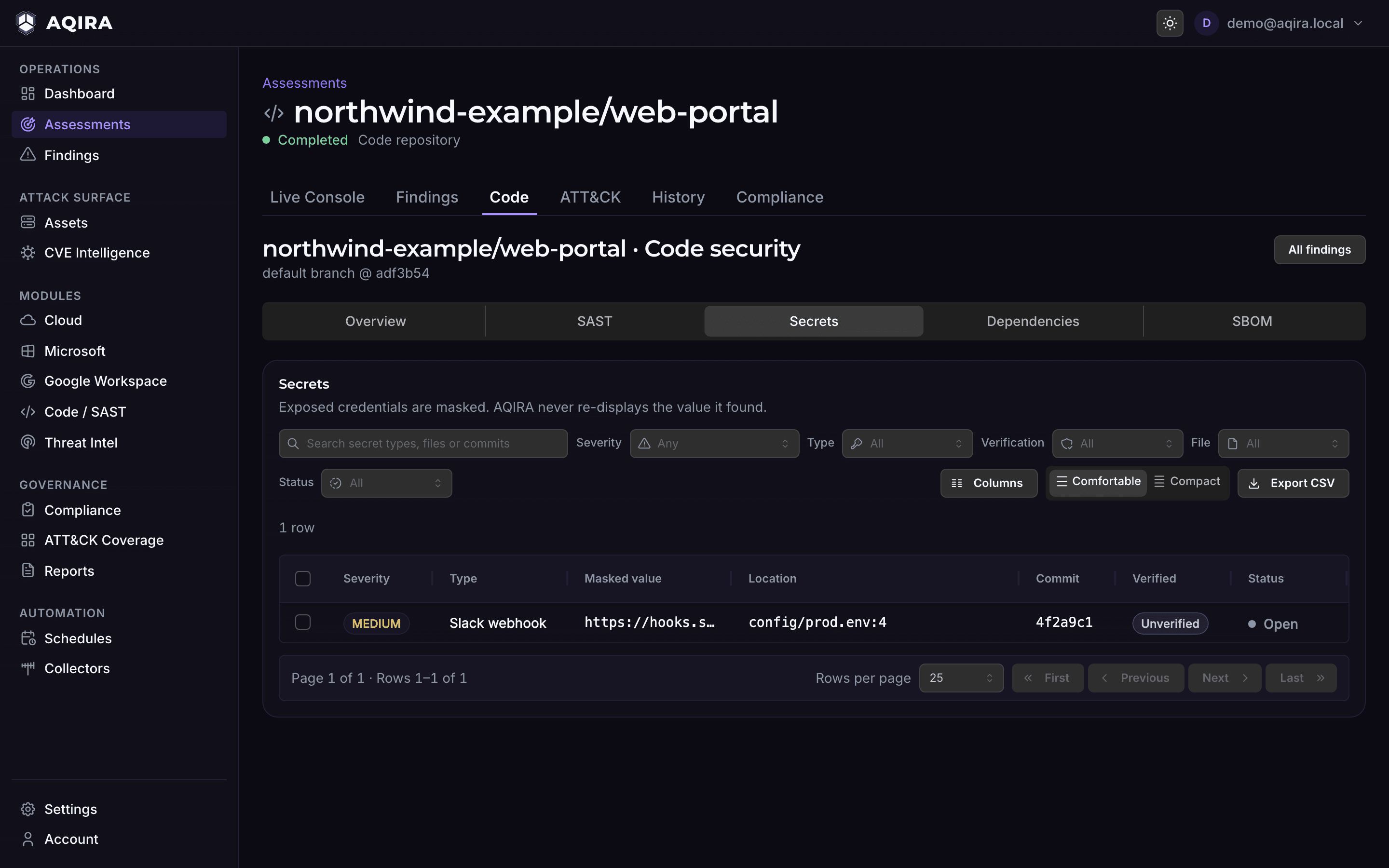Focus the secrets search field
The image size is (1389, 868).
[x=423, y=444]
